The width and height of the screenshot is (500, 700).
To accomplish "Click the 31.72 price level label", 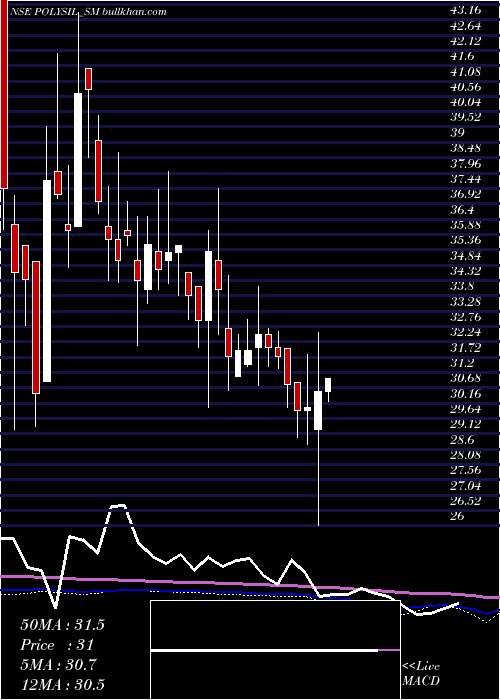I will click(x=467, y=347).
